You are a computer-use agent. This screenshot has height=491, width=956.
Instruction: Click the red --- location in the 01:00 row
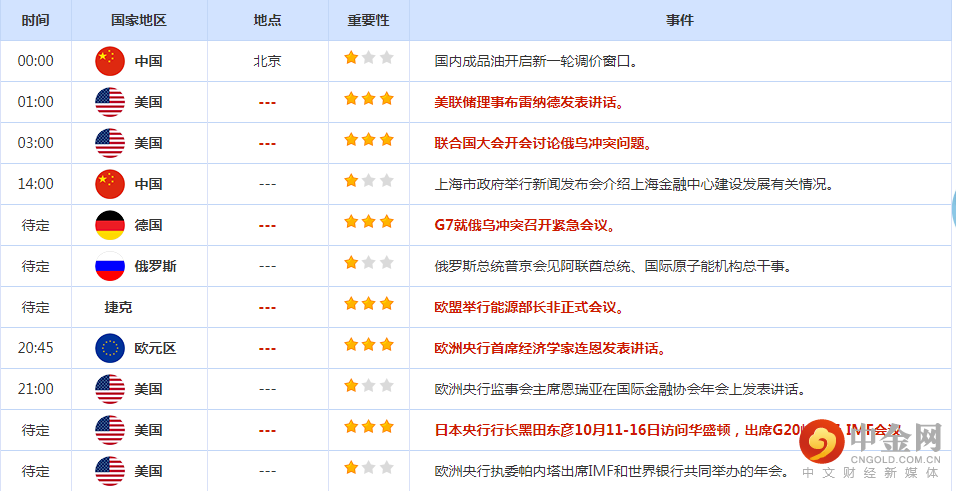click(x=267, y=102)
